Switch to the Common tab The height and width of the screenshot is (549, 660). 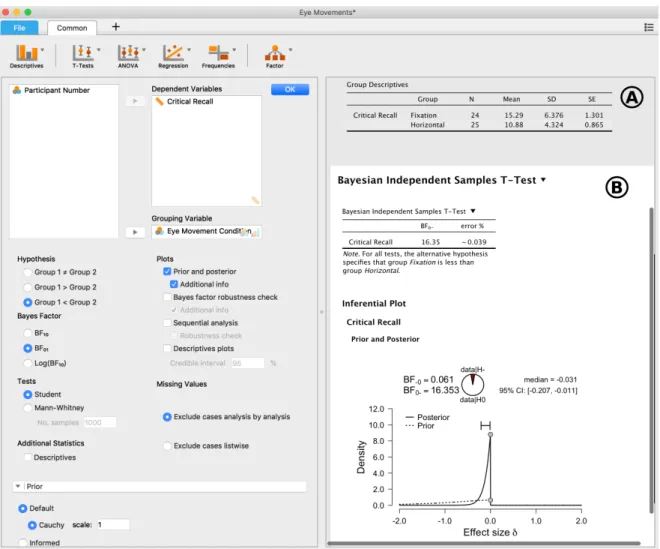tap(72, 28)
